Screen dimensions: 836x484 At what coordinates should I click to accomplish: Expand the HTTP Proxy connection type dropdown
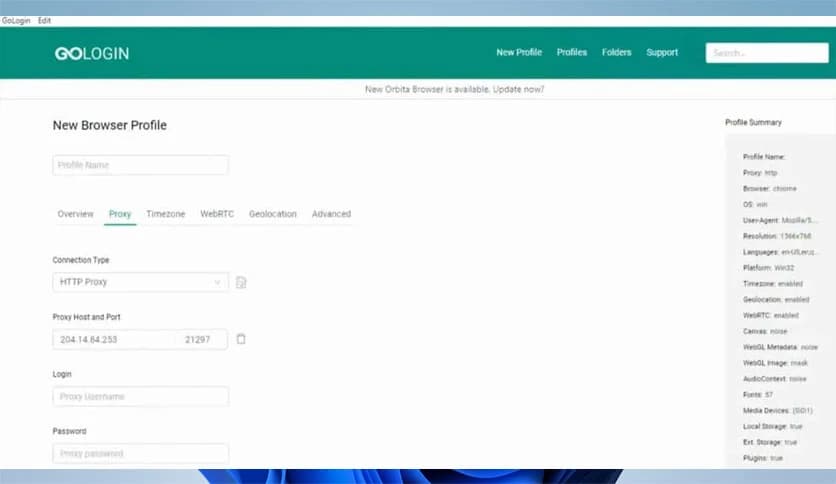coord(141,282)
